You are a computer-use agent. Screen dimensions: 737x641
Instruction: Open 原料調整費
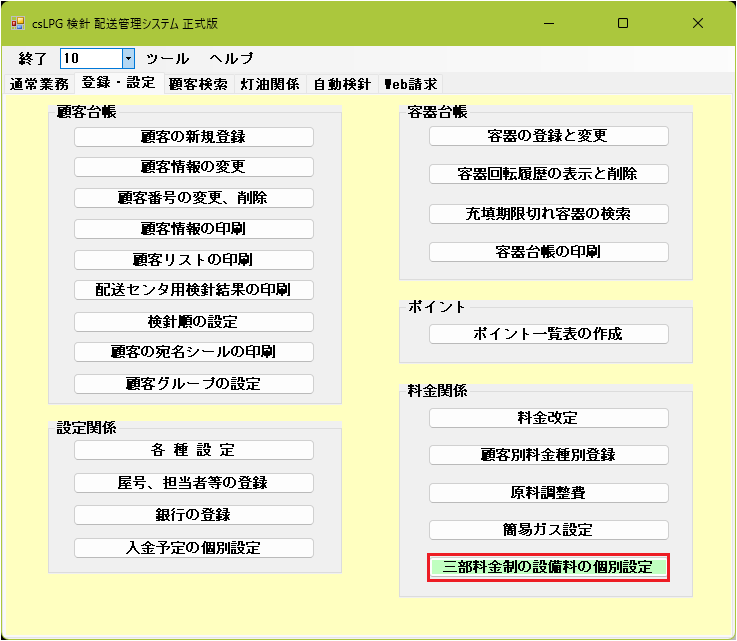549,493
